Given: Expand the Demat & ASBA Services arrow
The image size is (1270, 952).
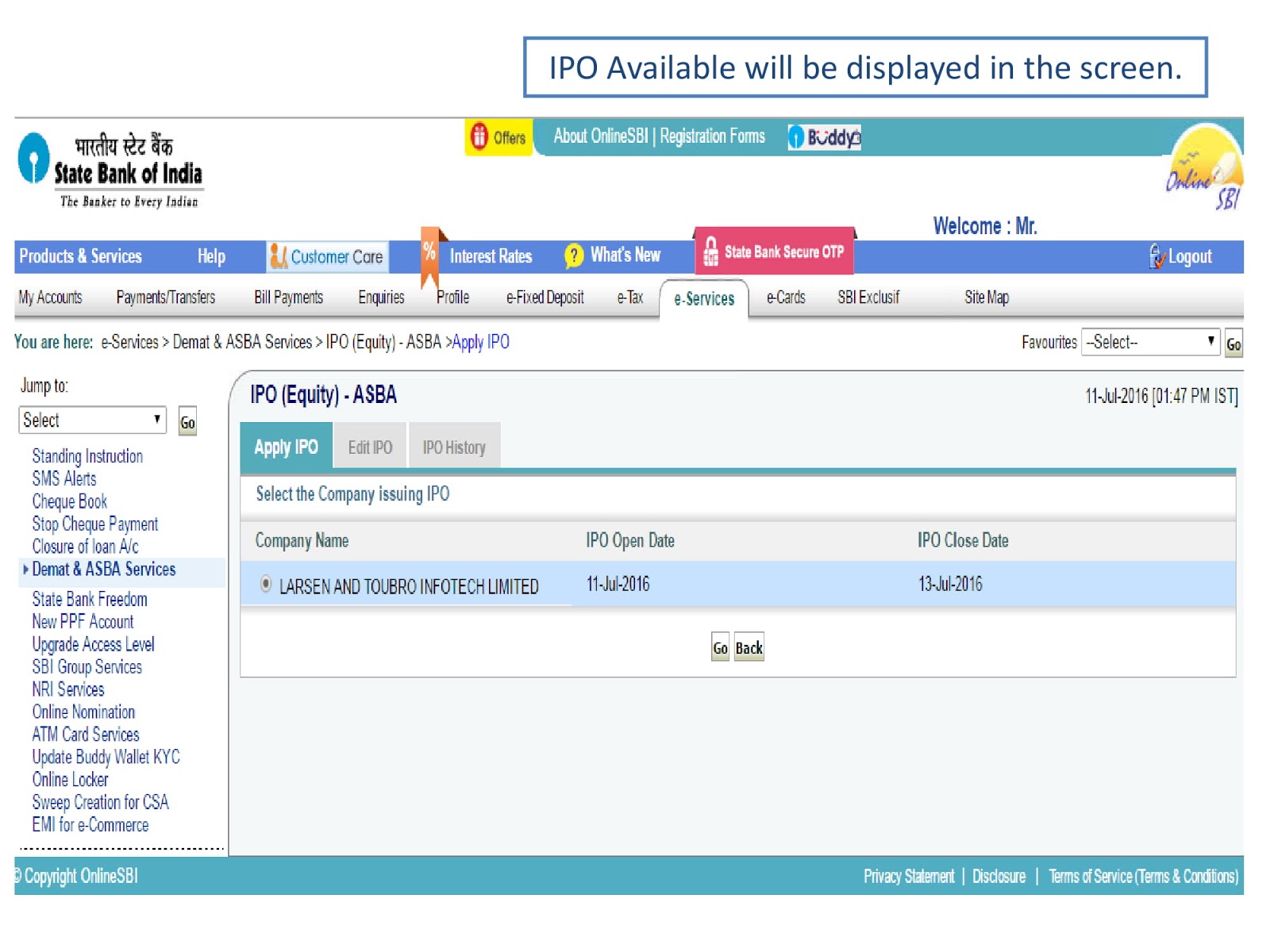Looking at the screenshot, I should [x=25, y=569].
